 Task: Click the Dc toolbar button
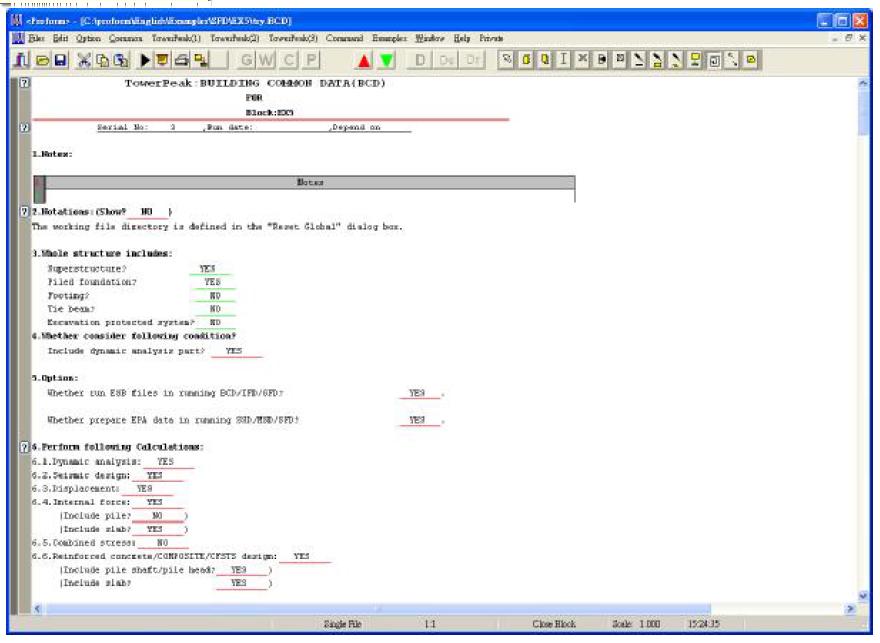point(447,60)
